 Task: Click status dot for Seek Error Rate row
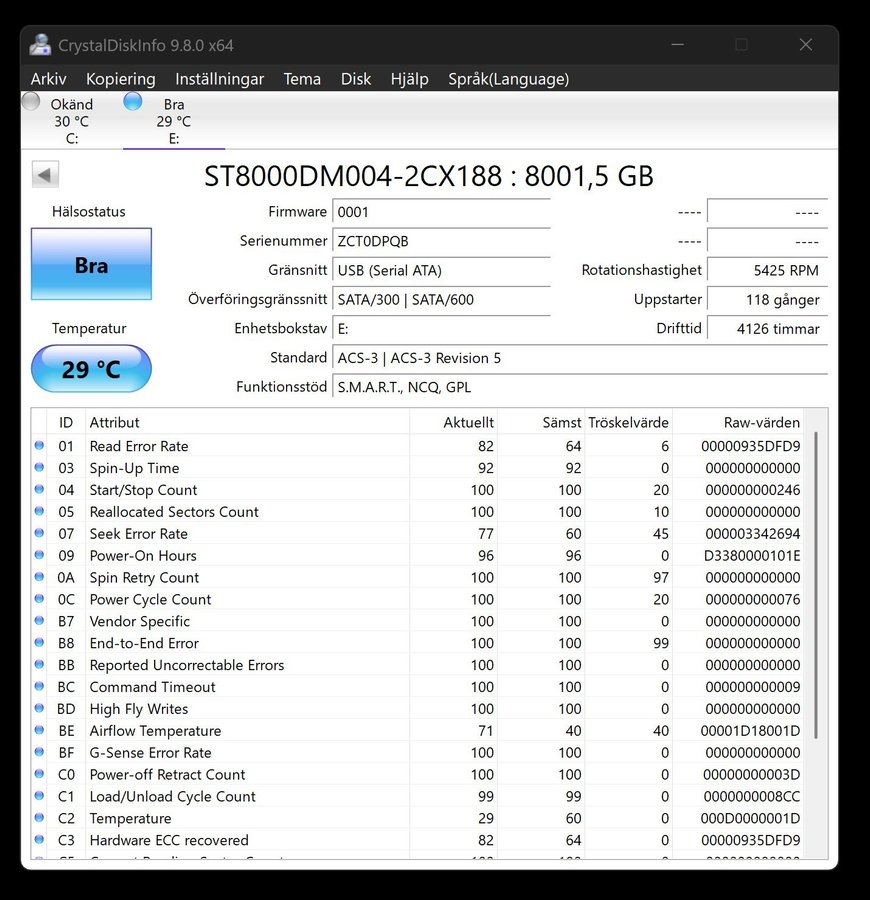(x=39, y=533)
